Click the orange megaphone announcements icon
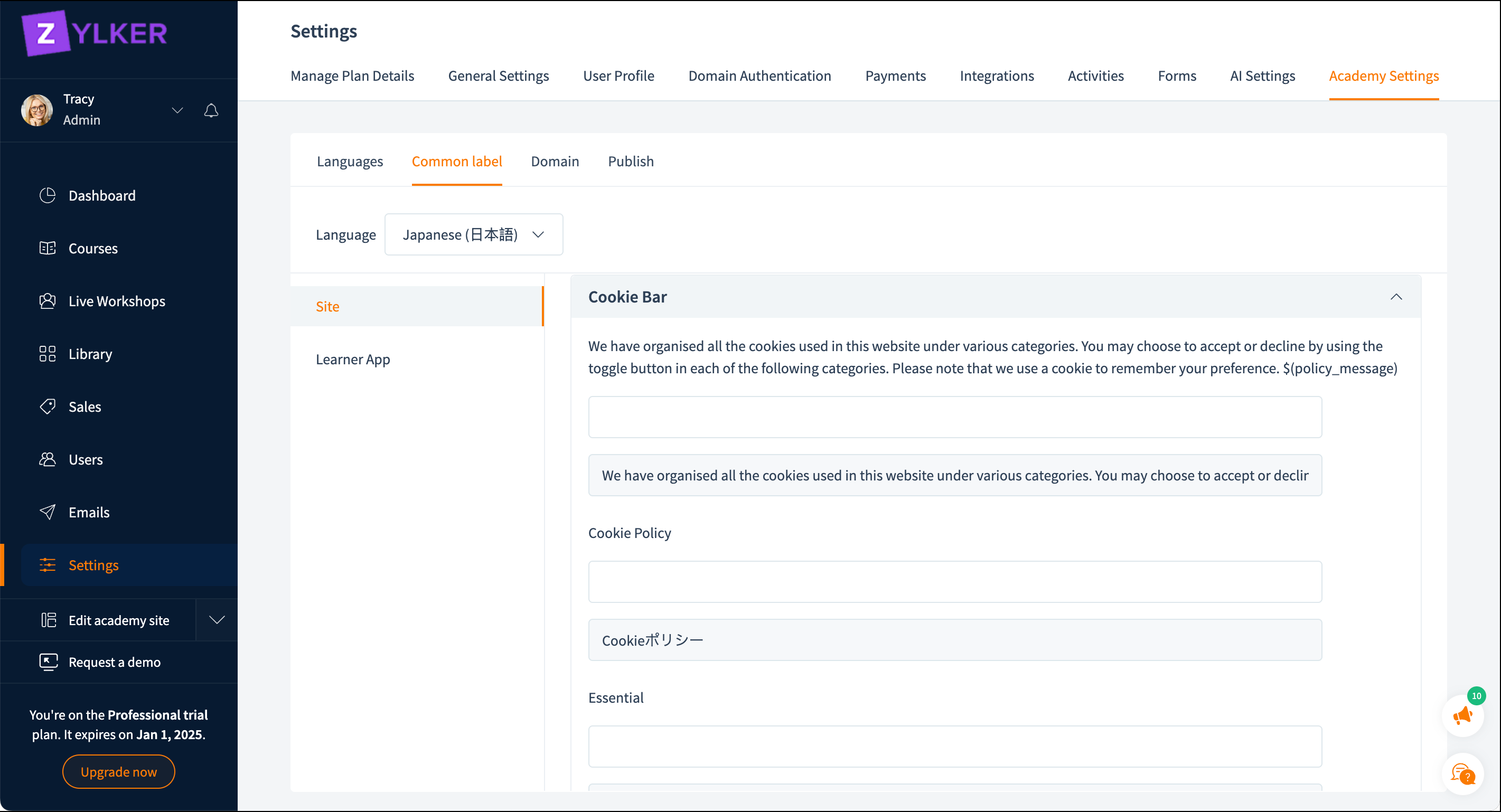The width and height of the screenshot is (1501, 812). click(1462, 716)
